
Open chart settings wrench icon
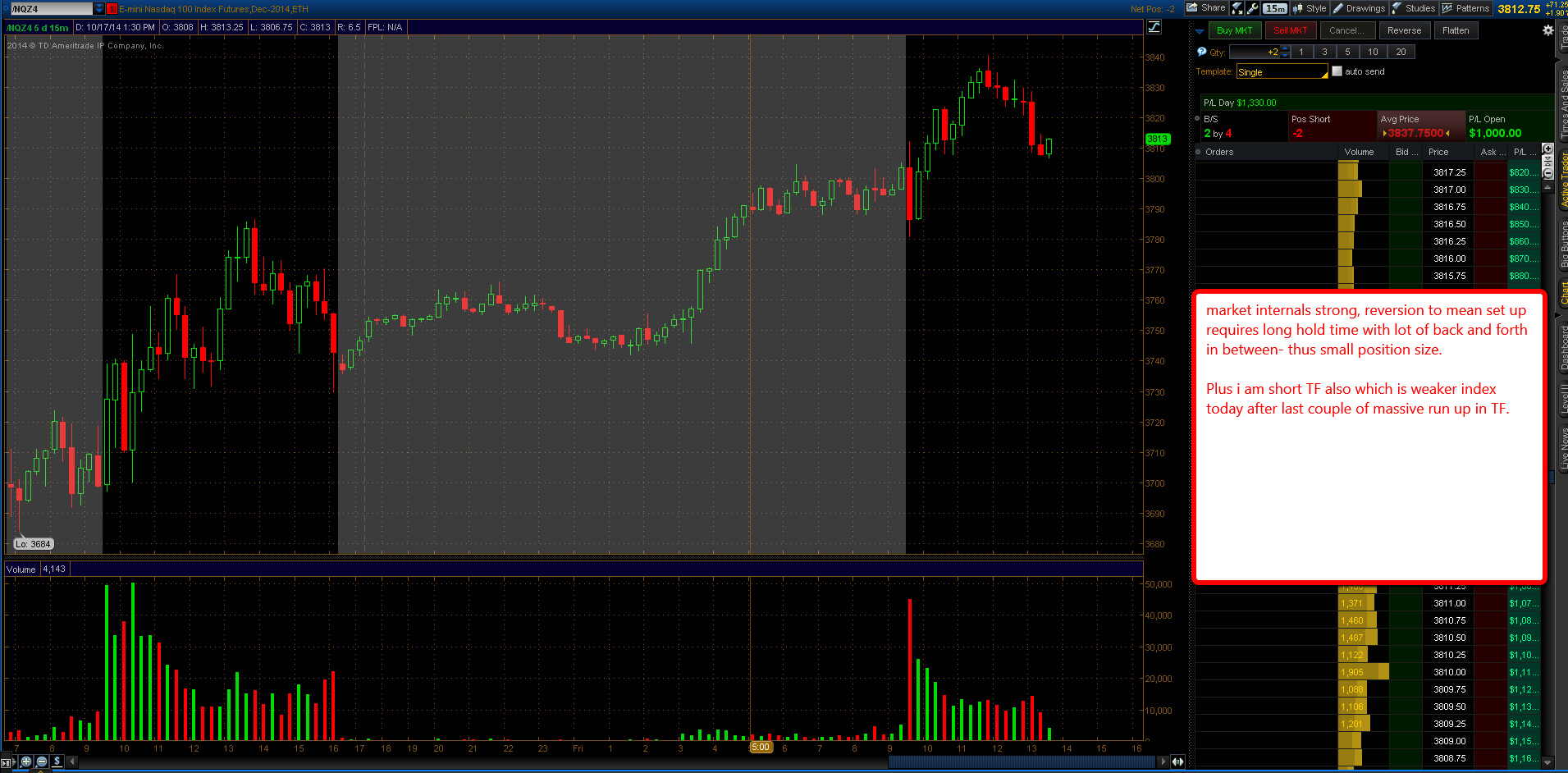[x=1252, y=8]
